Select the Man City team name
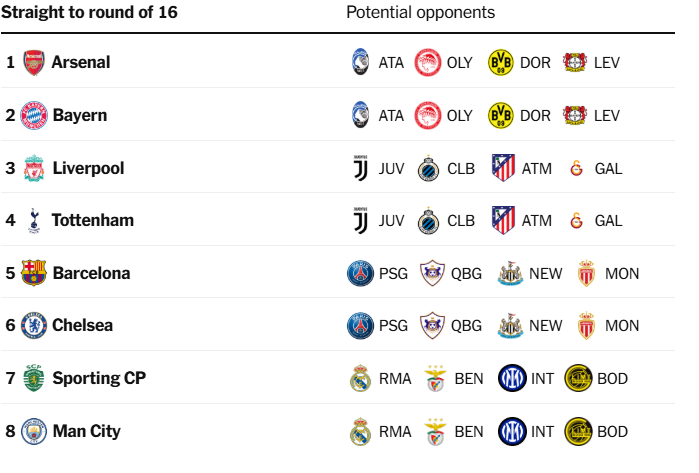This screenshot has height=473, width=699. click(86, 431)
